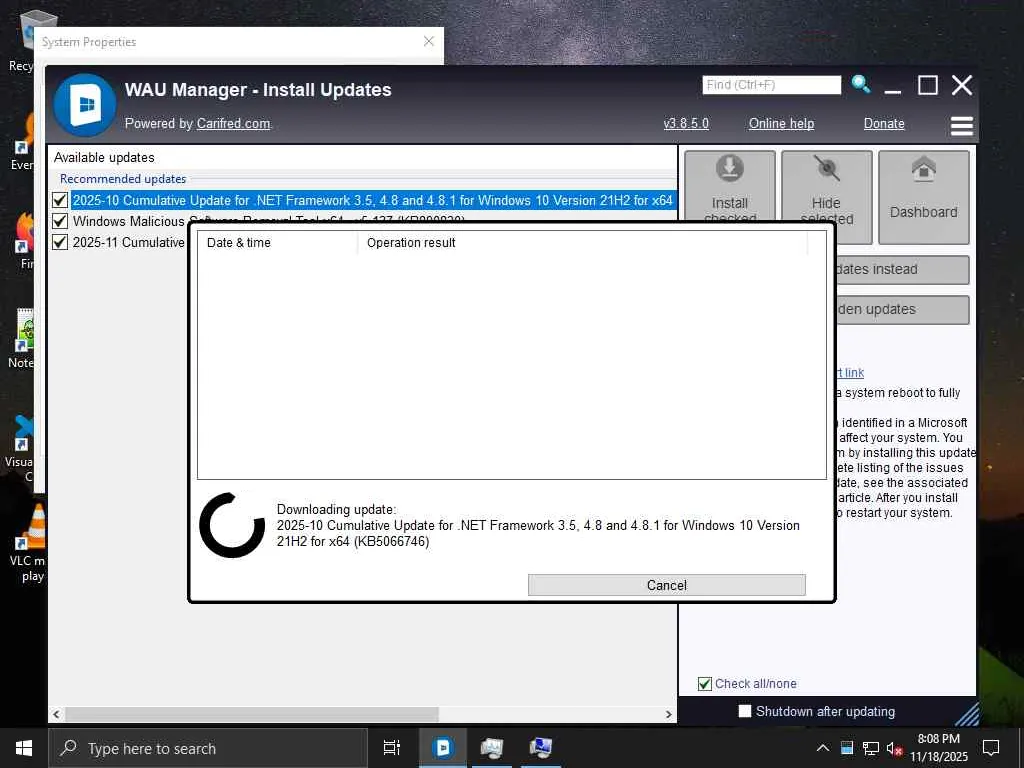Open the Windows Start menu

24,748
